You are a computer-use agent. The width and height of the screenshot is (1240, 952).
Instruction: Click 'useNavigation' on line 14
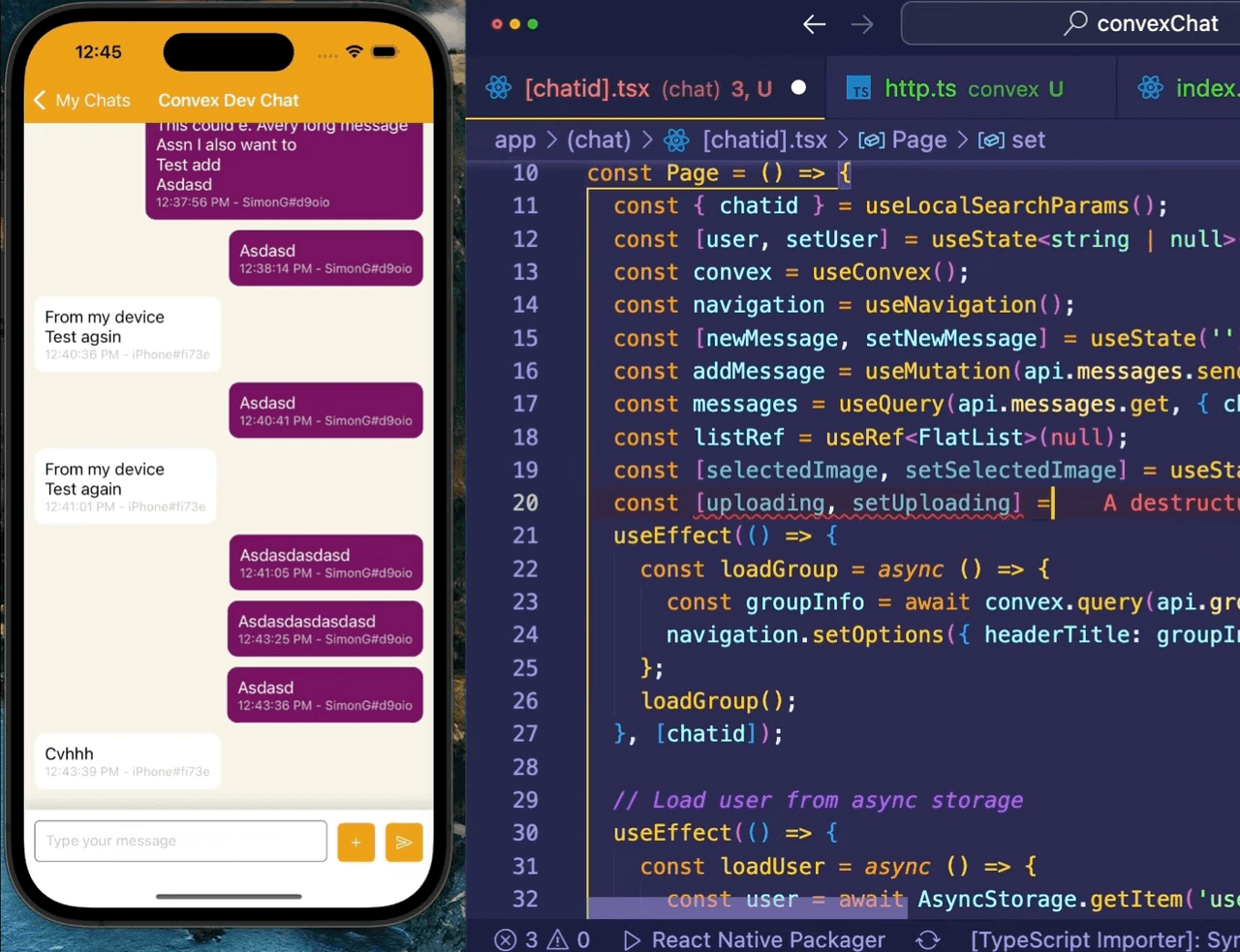coord(950,305)
